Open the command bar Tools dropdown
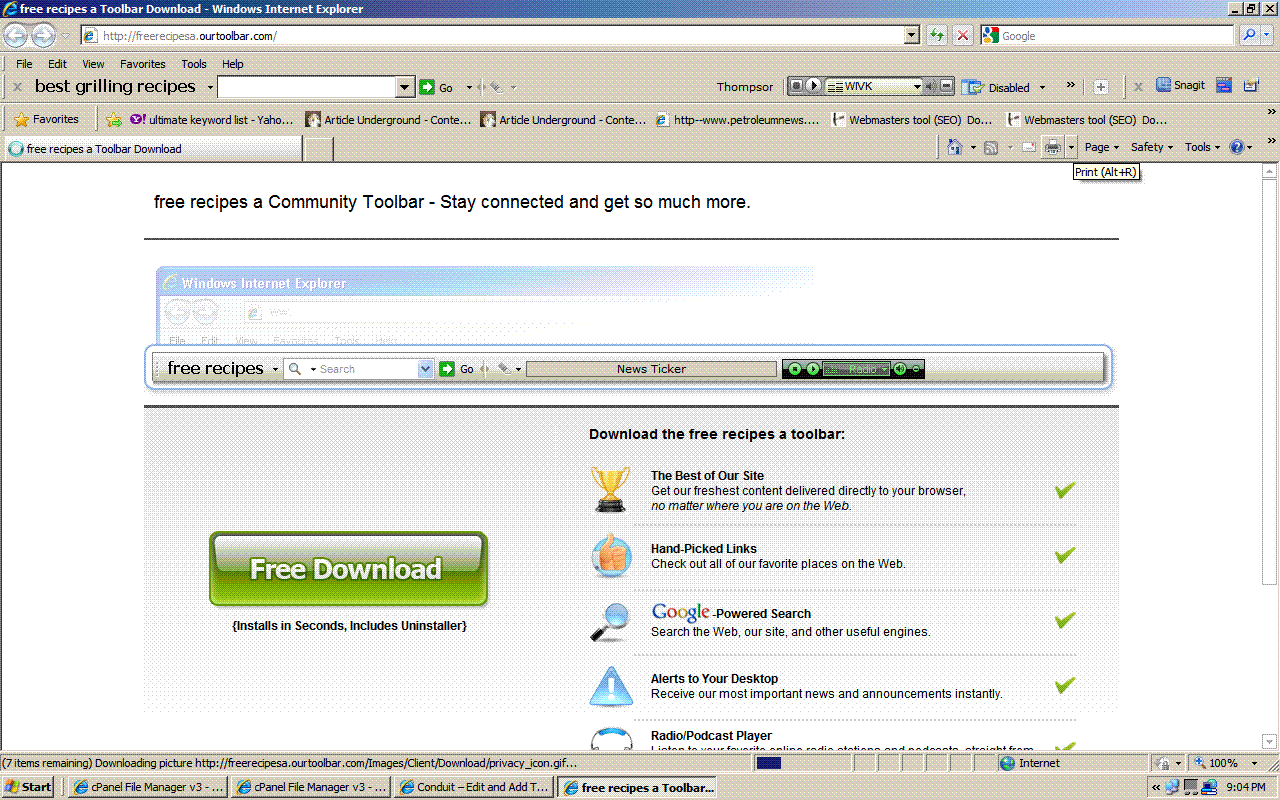 coord(1203,147)
